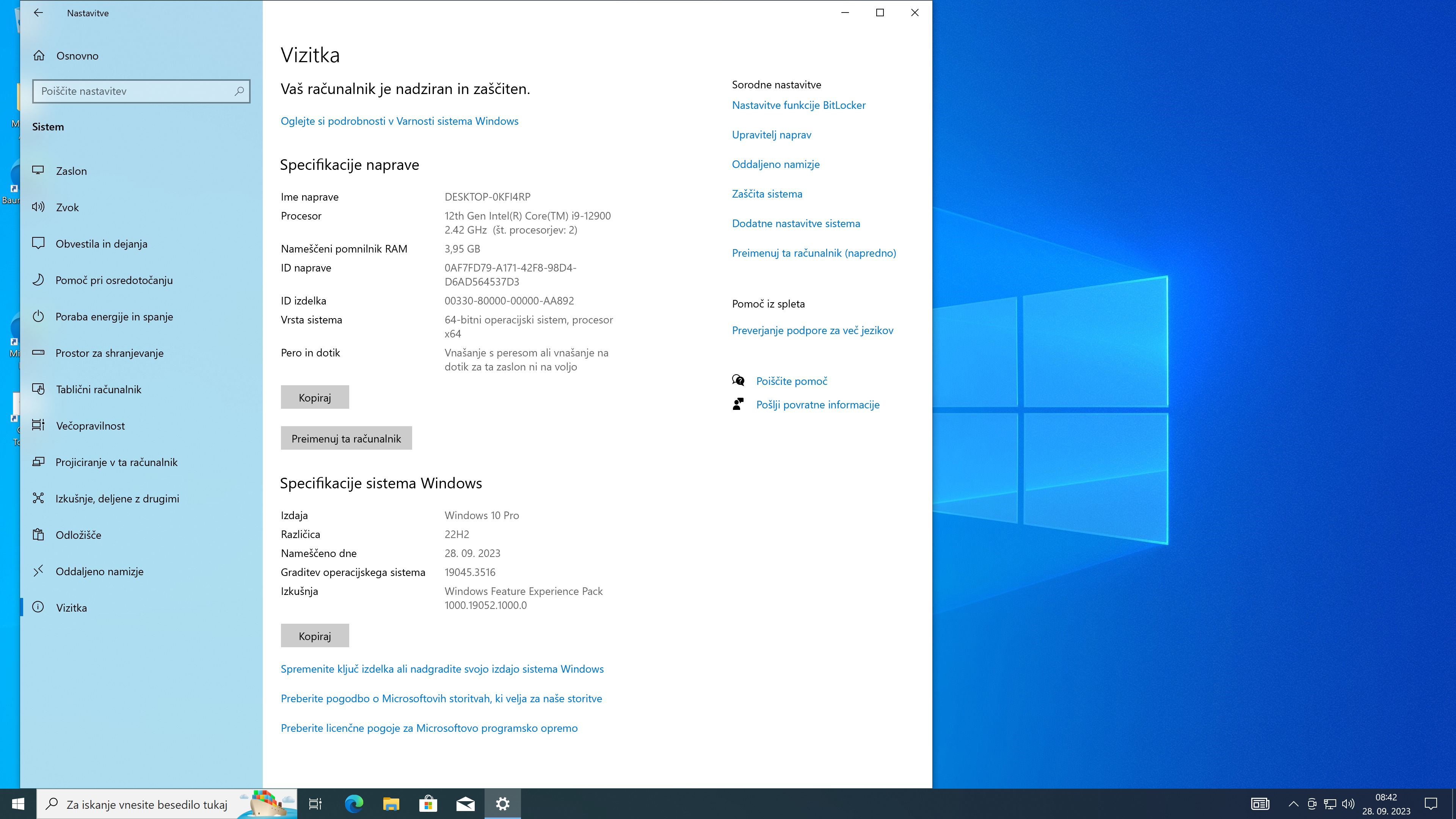This screenshot has height=819, width=1456.
Task: Open Microsoft Store from taskbar
Action: pyautogui.click(x=428, y=804)
